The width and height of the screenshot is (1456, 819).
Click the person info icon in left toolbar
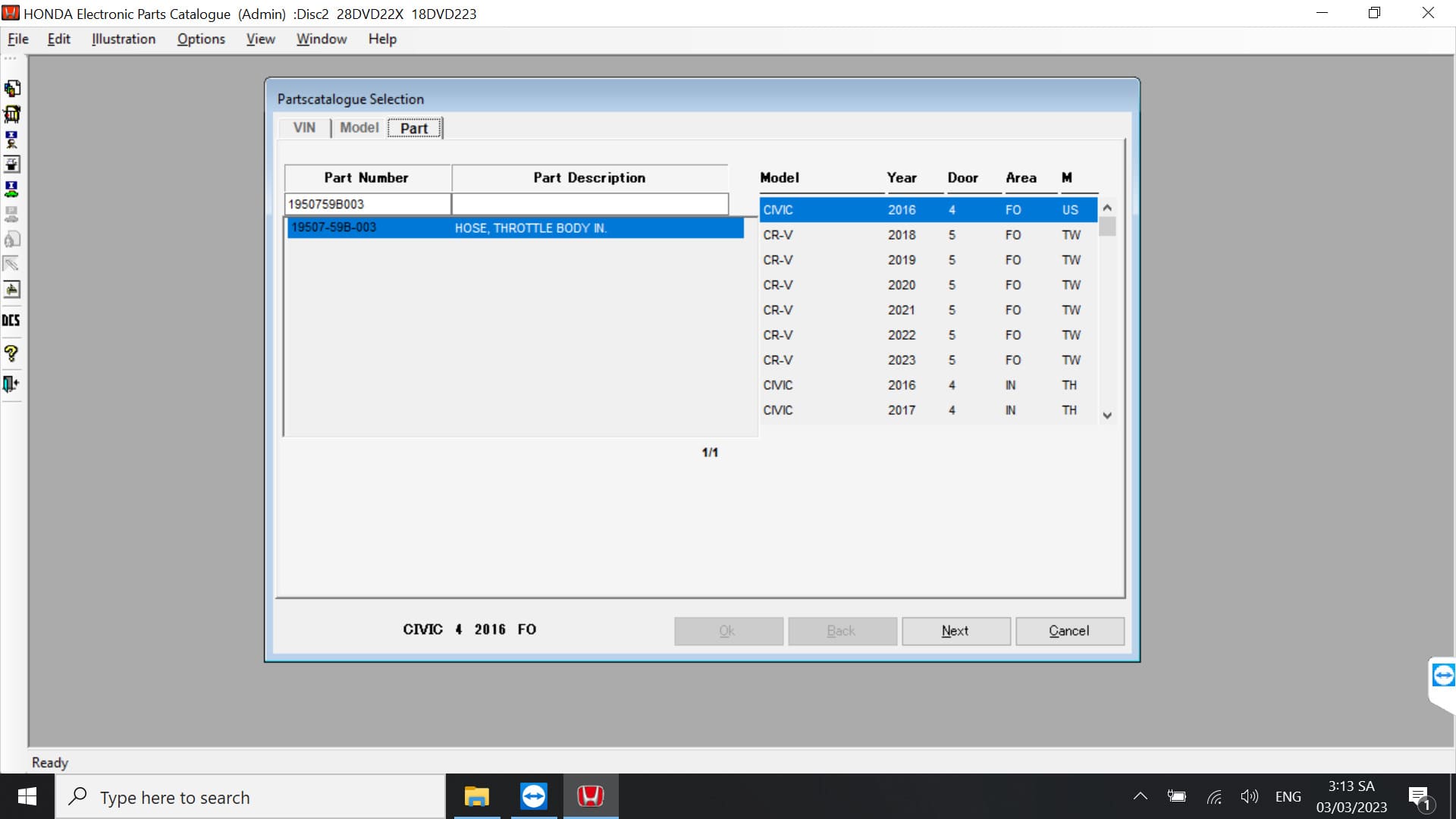(x=12, y=140)
